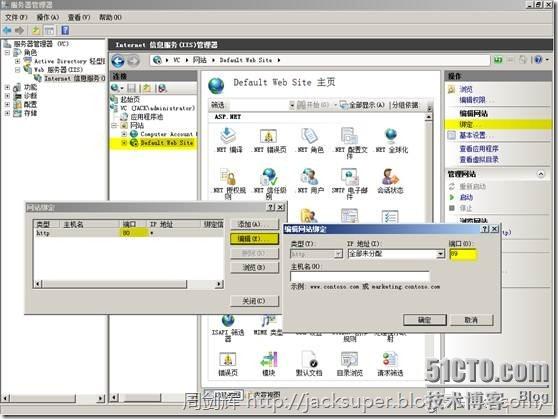Click 关闭(C) button in 网站绑定 dialog

point(254,301)
